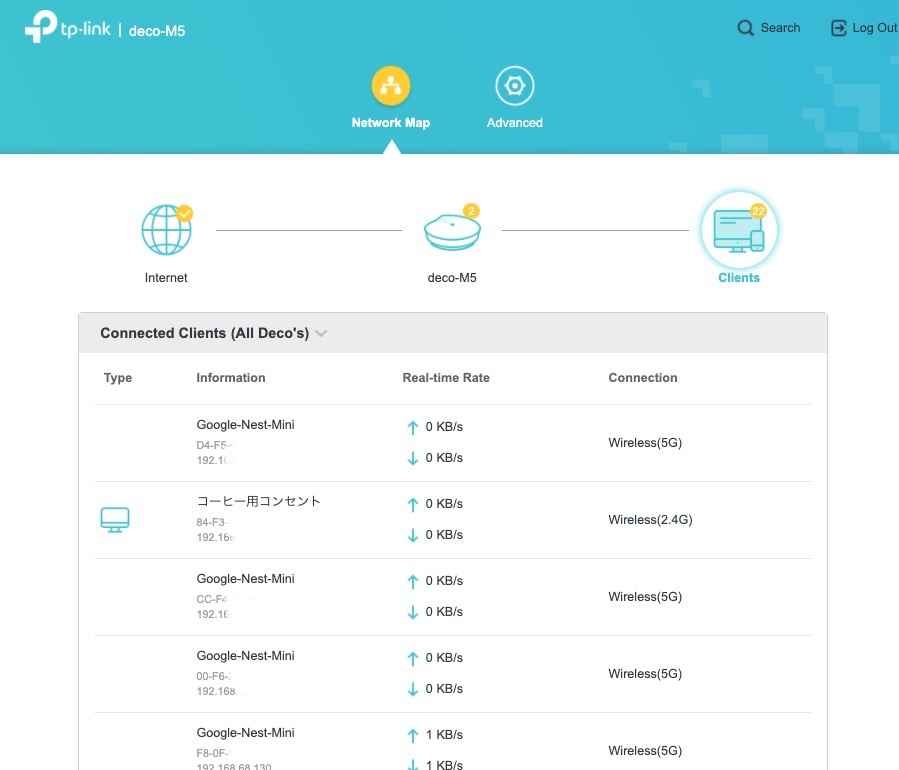899x770 pixels.
Task: Click the tp-link logo icon
Action: coord(41,27)
